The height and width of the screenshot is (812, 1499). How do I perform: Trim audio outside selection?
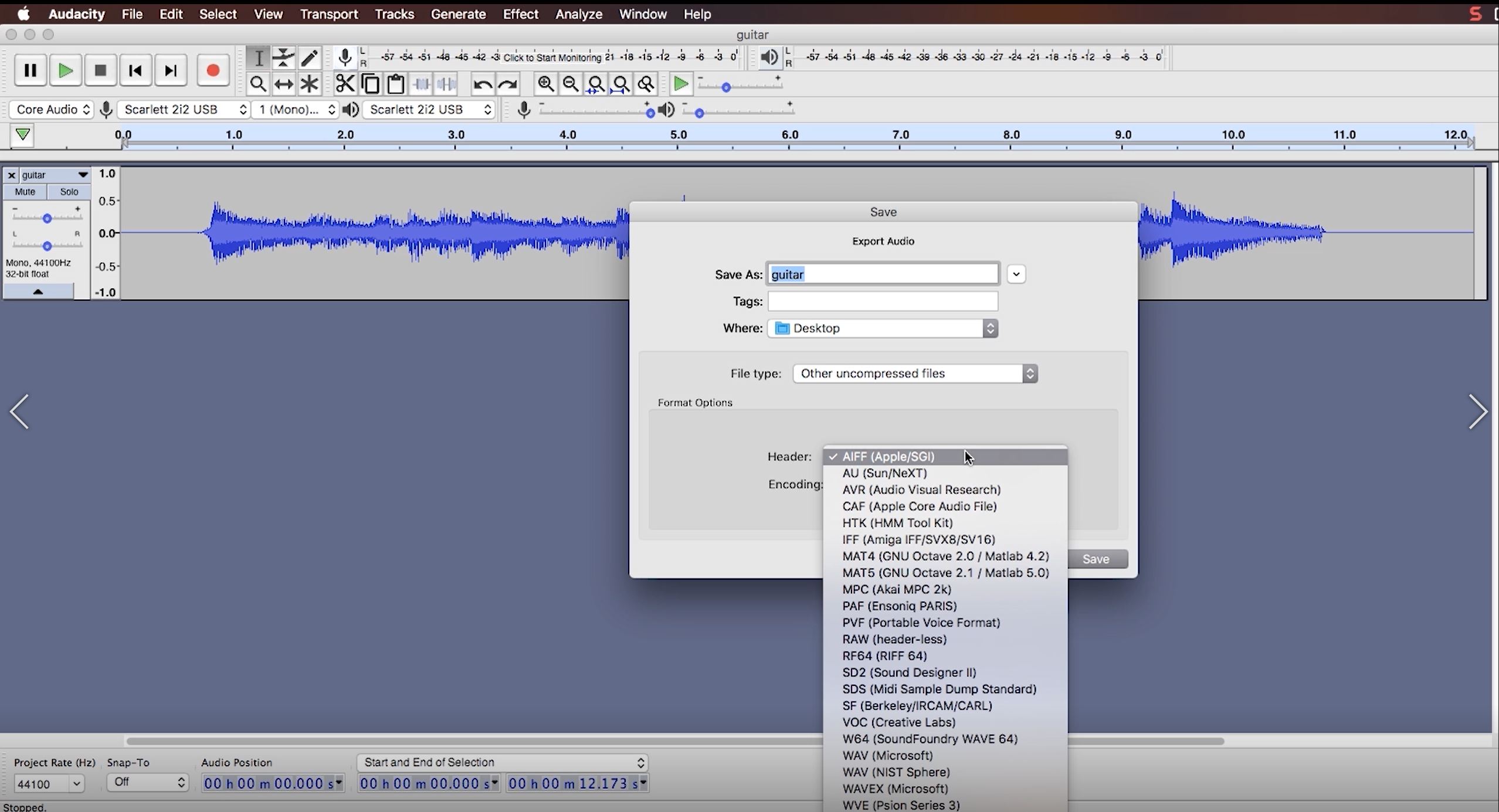tap(421, 84)
